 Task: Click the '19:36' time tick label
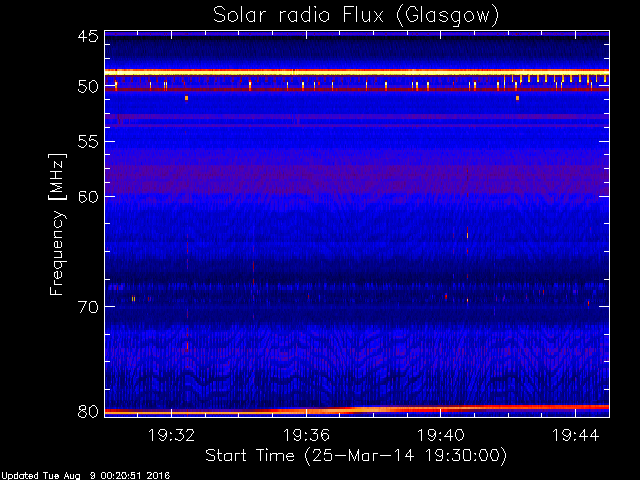(306, 435)
